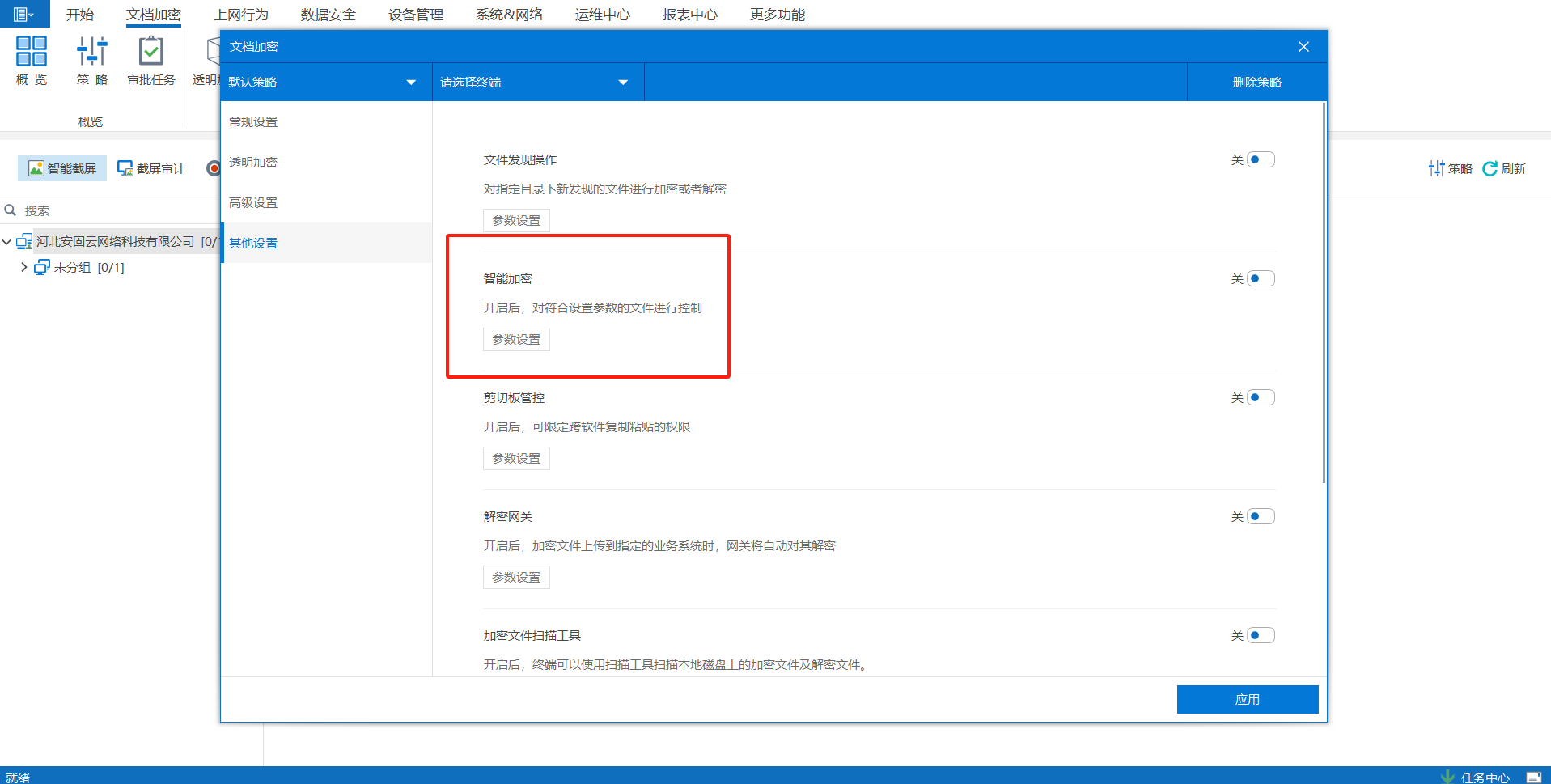Viewport: 1551px width, 784px height.
Task: Open the 请选择终端 terminal dropdown
Action: pos(536,82)
